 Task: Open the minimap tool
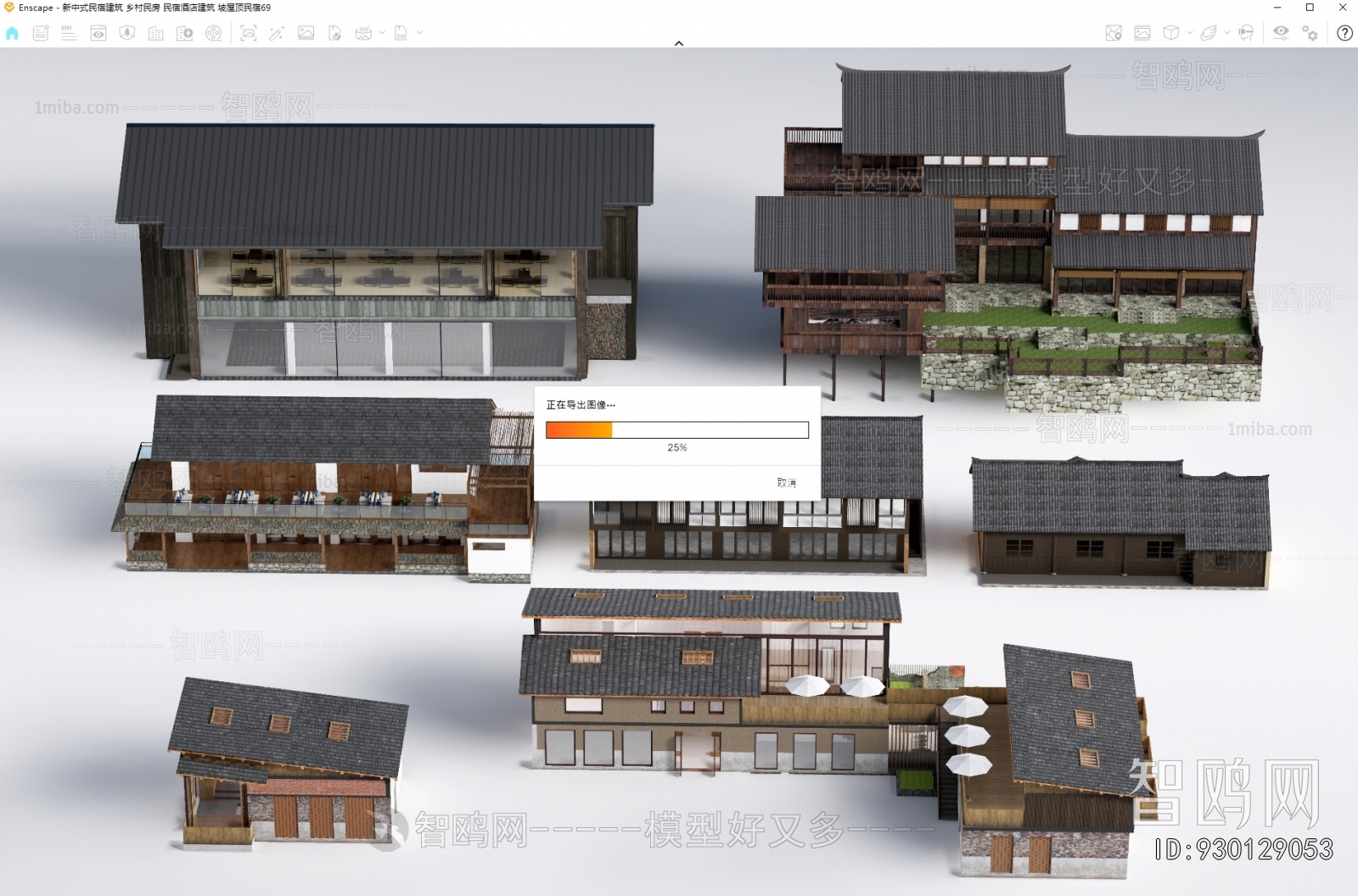point(1114,34)
